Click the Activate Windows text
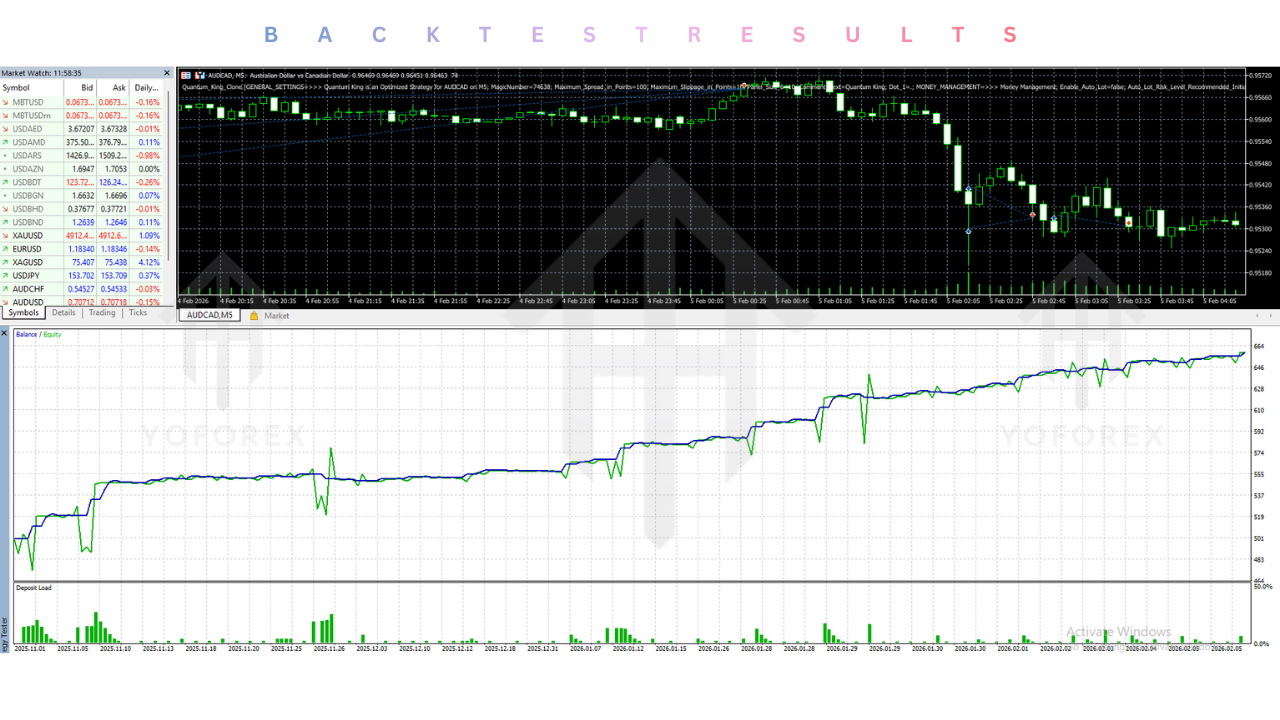This screenshot has width=1280, height=720. coord(1119,632)
